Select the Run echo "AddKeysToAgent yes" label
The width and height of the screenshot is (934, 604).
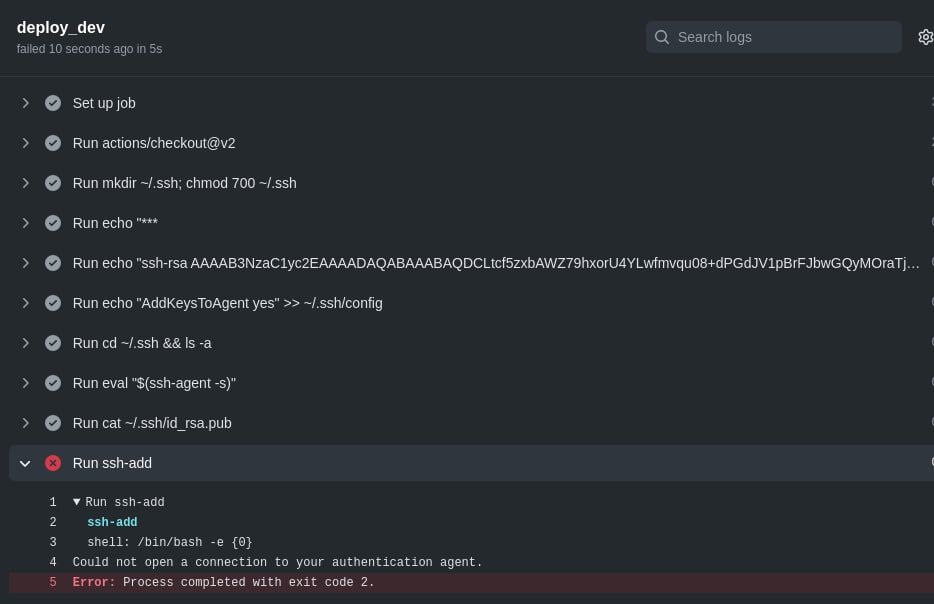(228, 303)
